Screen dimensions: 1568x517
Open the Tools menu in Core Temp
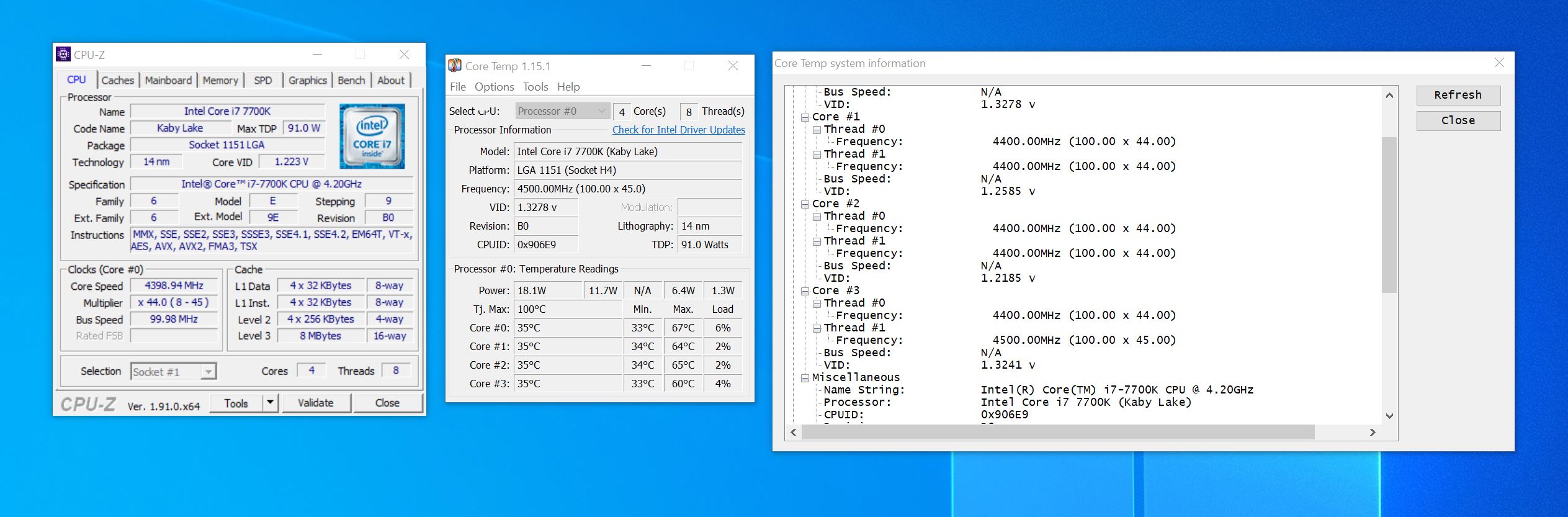[x=535, y=87]
